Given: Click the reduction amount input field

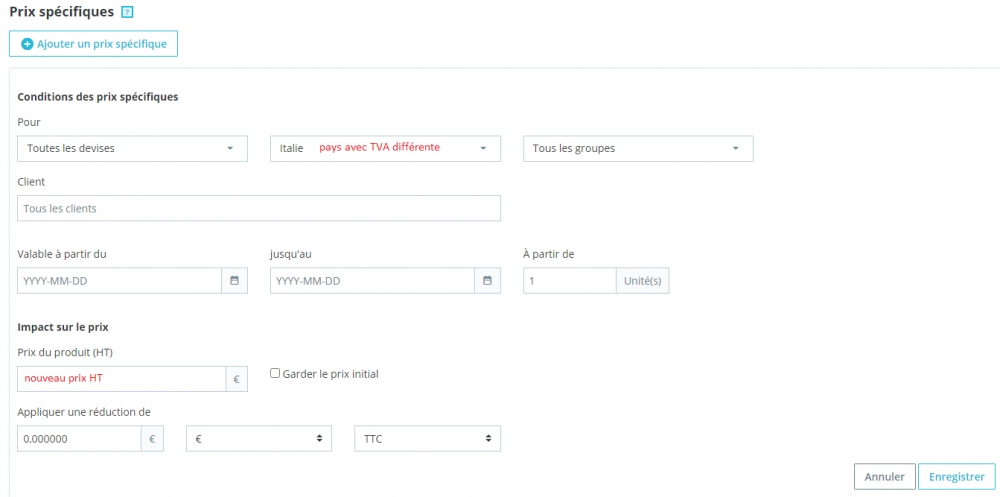Looking at the screenshot, I should (79, 438).
